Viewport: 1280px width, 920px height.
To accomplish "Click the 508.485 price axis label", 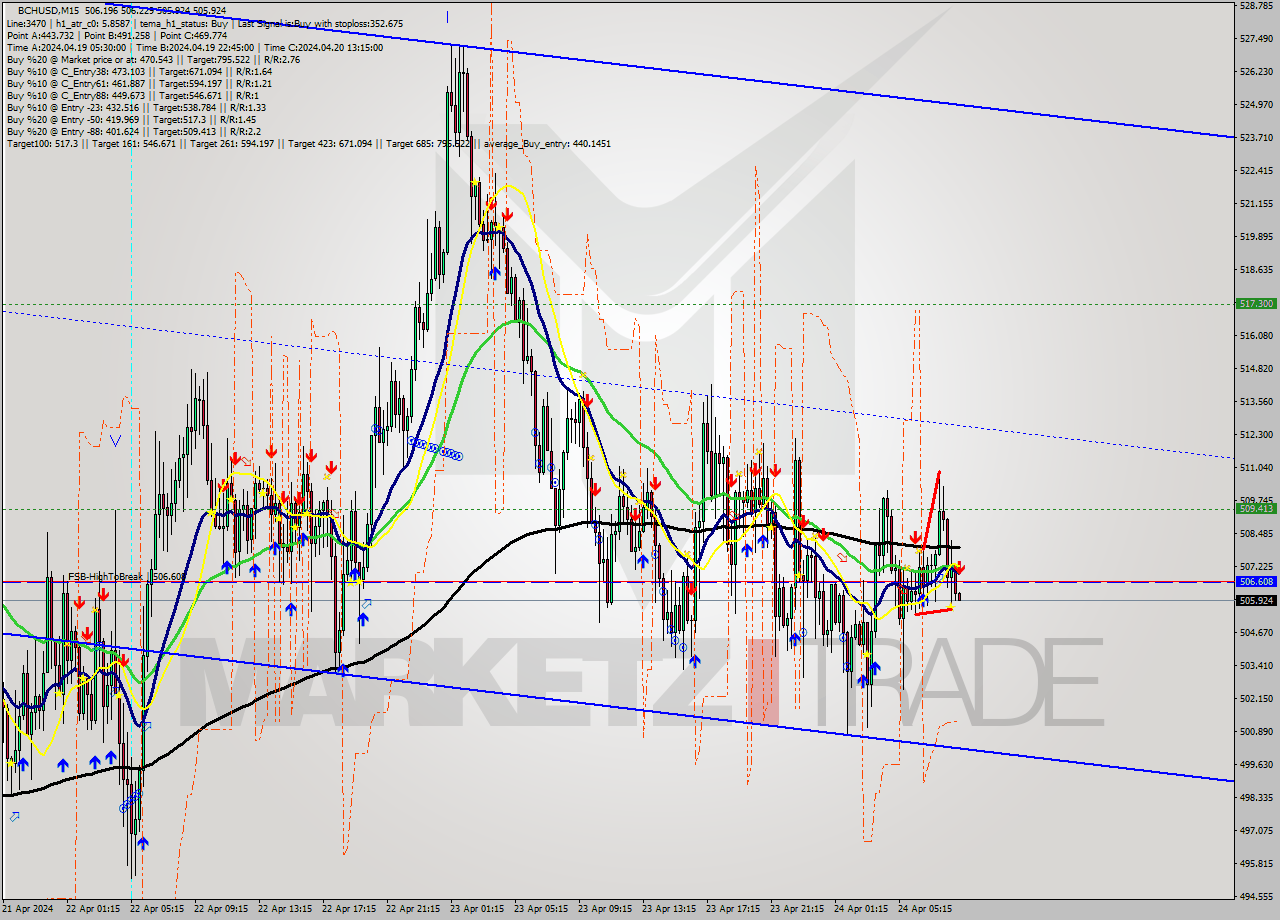I will (1255, 534).
